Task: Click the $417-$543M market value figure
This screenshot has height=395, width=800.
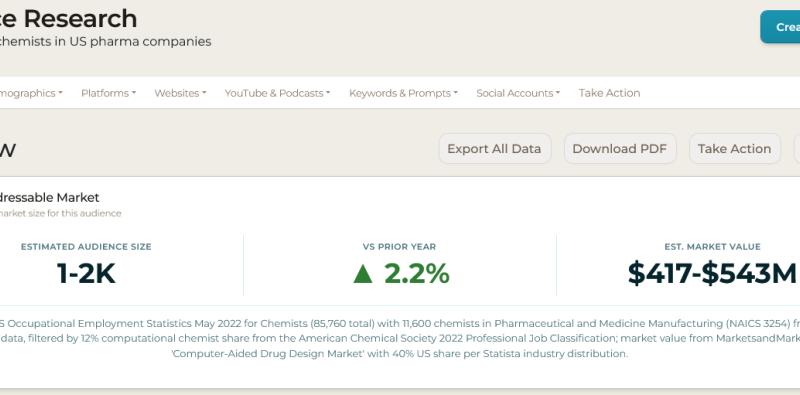Action: click(712, 273)
